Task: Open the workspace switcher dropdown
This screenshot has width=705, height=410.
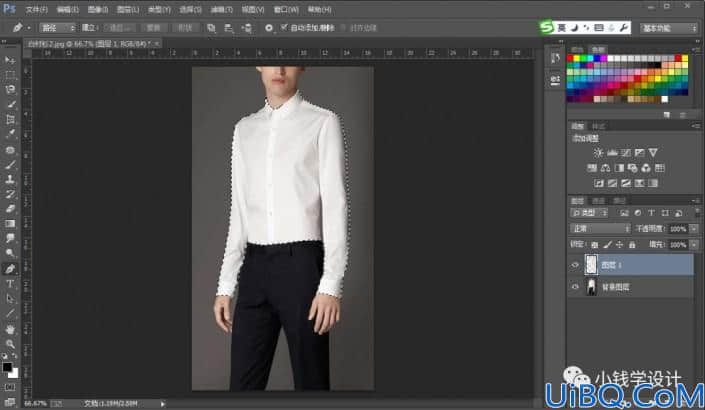Action: coord(669,28)
